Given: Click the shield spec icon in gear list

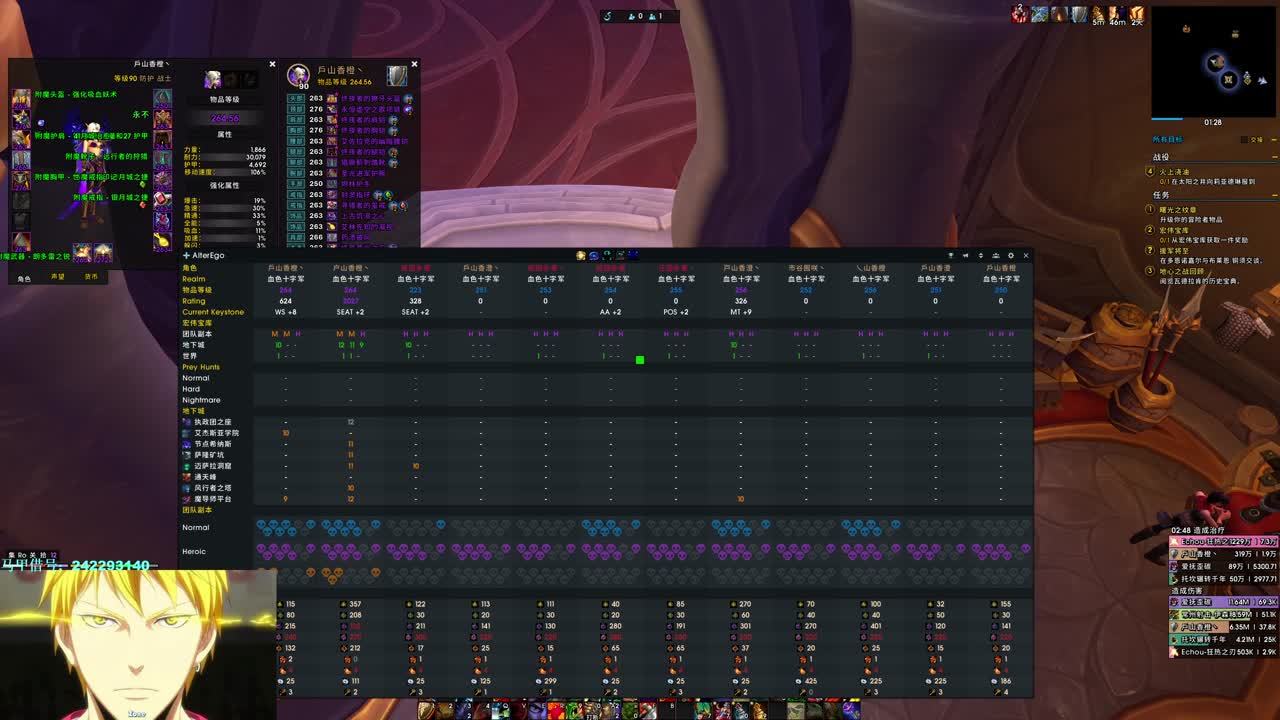Looking at the screenshot, I should coord(397,76).
